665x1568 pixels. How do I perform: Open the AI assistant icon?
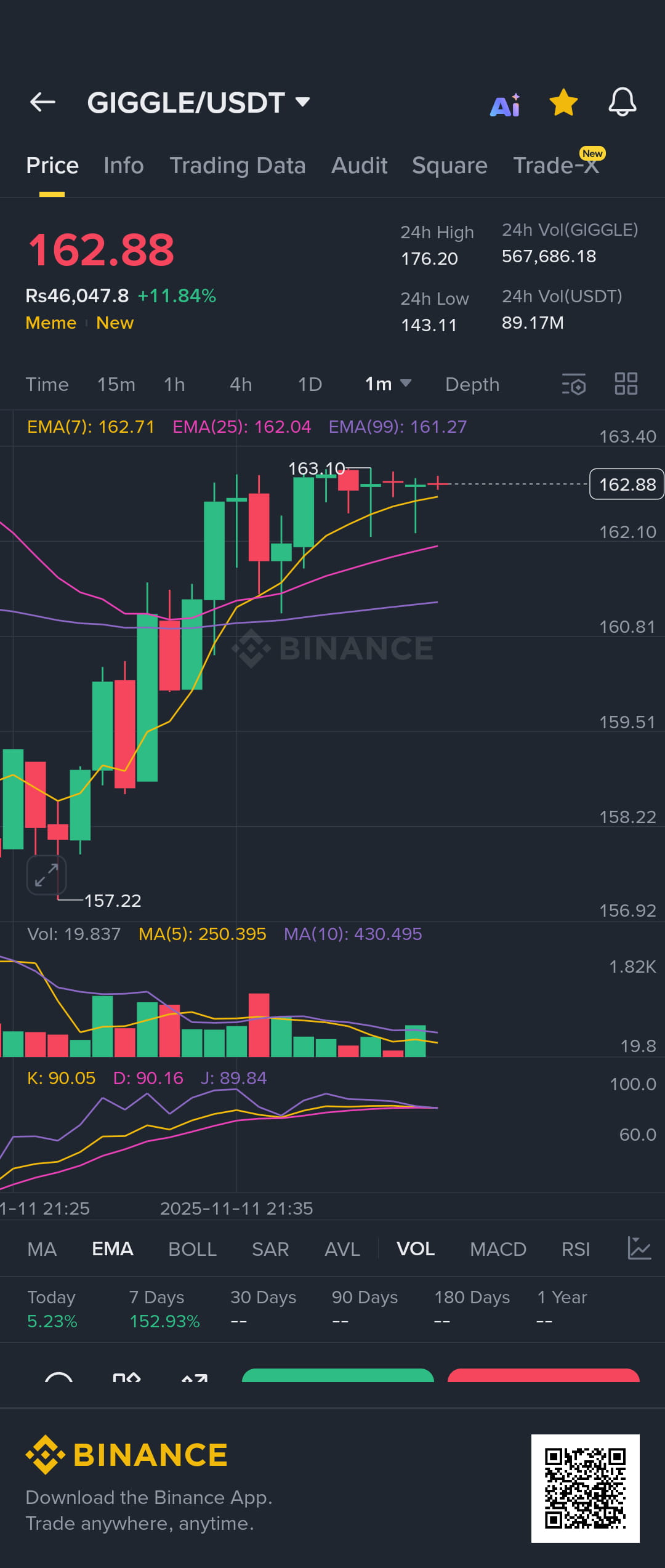[505, 105]
